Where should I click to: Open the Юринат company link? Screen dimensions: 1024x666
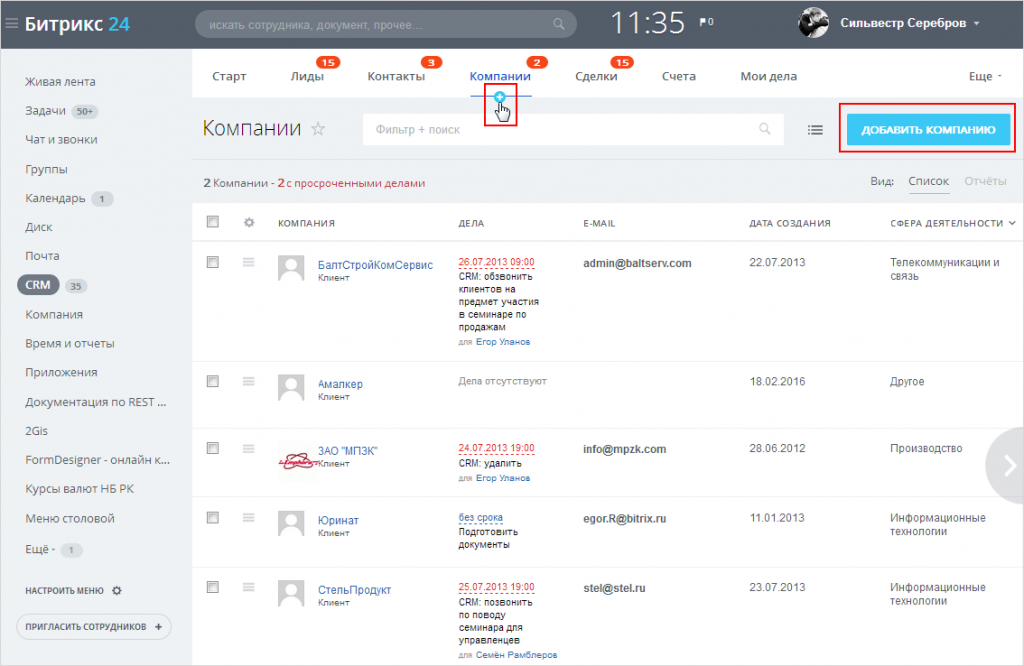[x=338, y=520]
